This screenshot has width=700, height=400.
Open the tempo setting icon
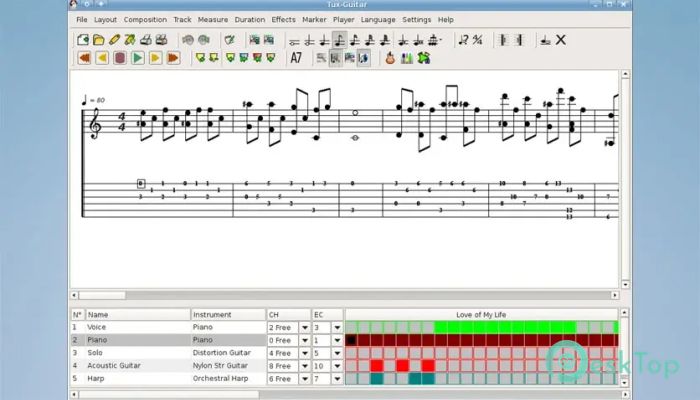click(x=464, y=40)
